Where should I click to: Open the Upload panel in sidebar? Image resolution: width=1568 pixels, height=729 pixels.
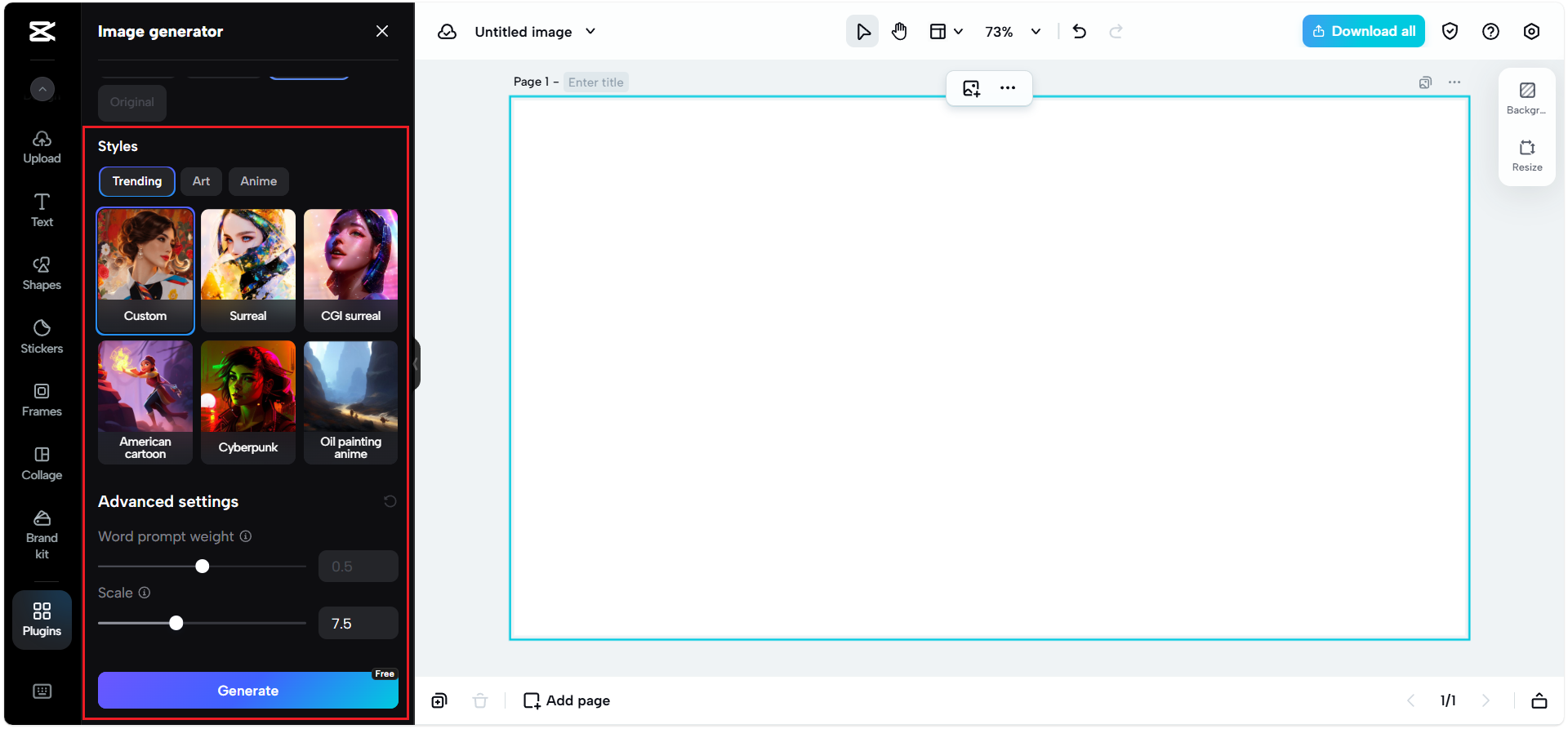tap(42, 147)
